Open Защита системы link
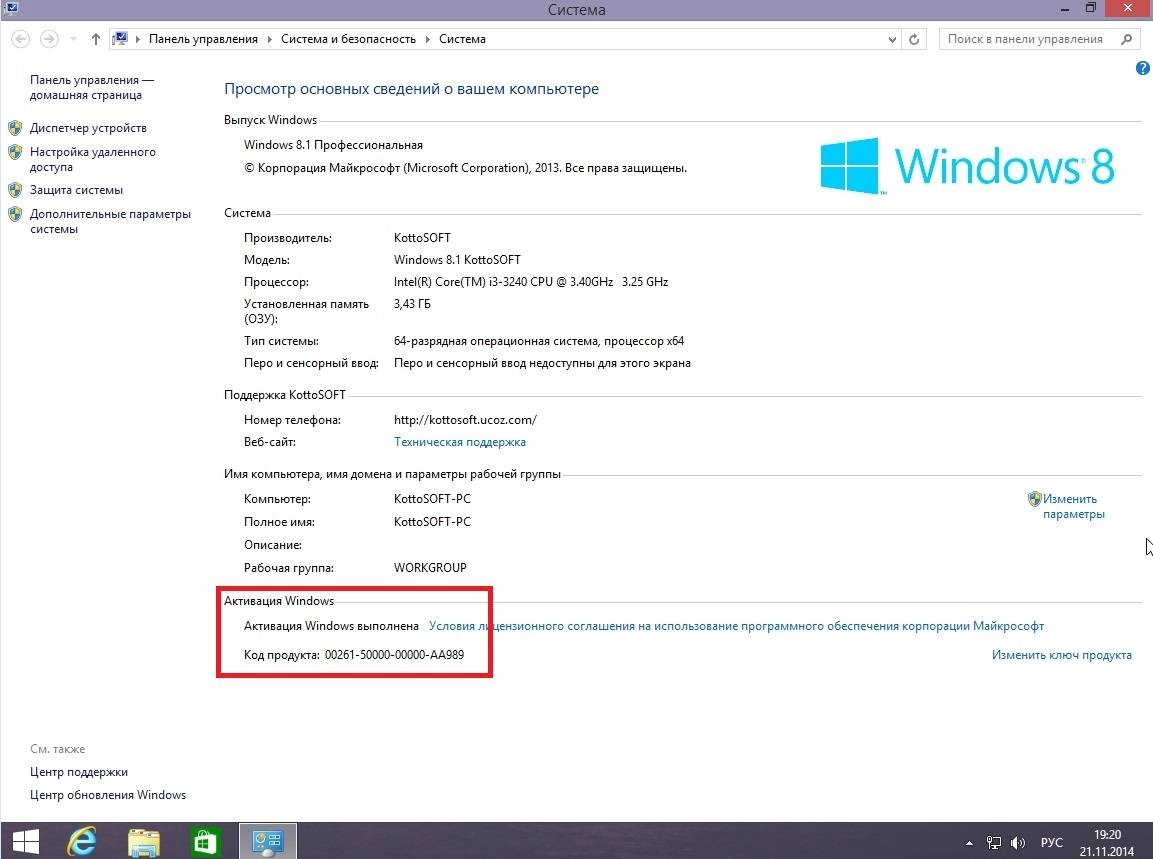Image resolution: width=1153 pixels, height=859 pixels. (x=76, y=190)
